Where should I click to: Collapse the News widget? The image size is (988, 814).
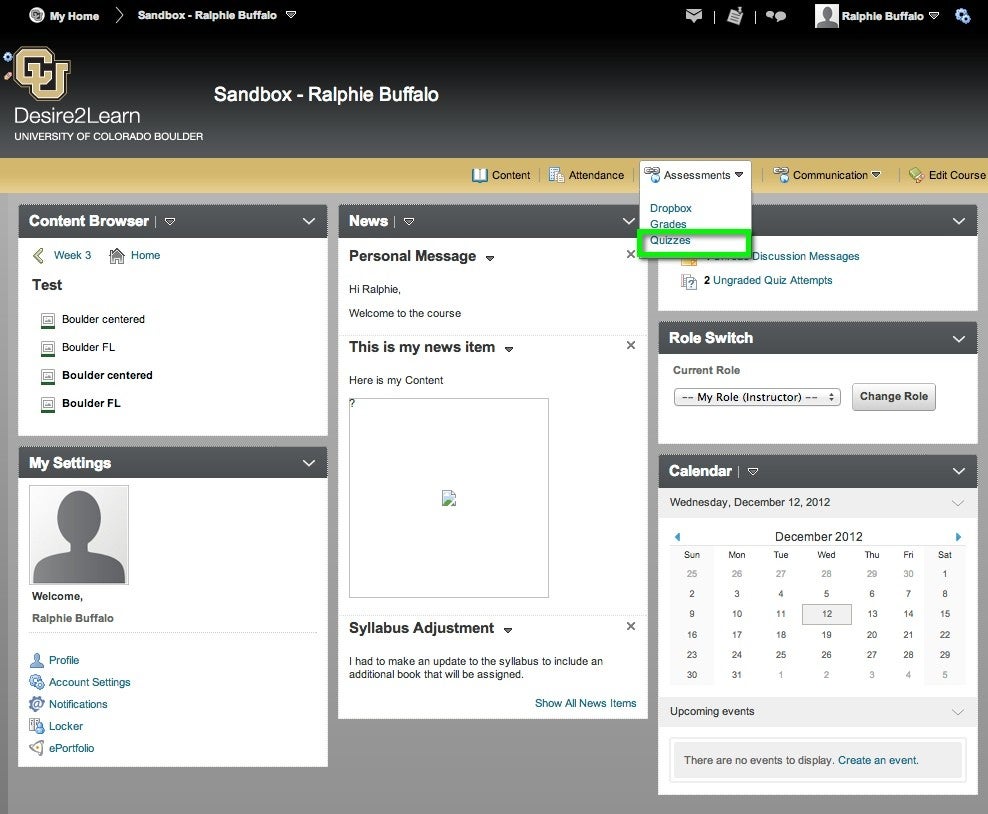[628, 221]
